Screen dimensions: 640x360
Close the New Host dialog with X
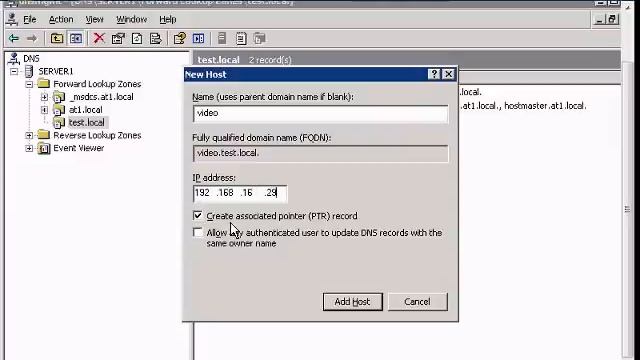coord(449,74)
